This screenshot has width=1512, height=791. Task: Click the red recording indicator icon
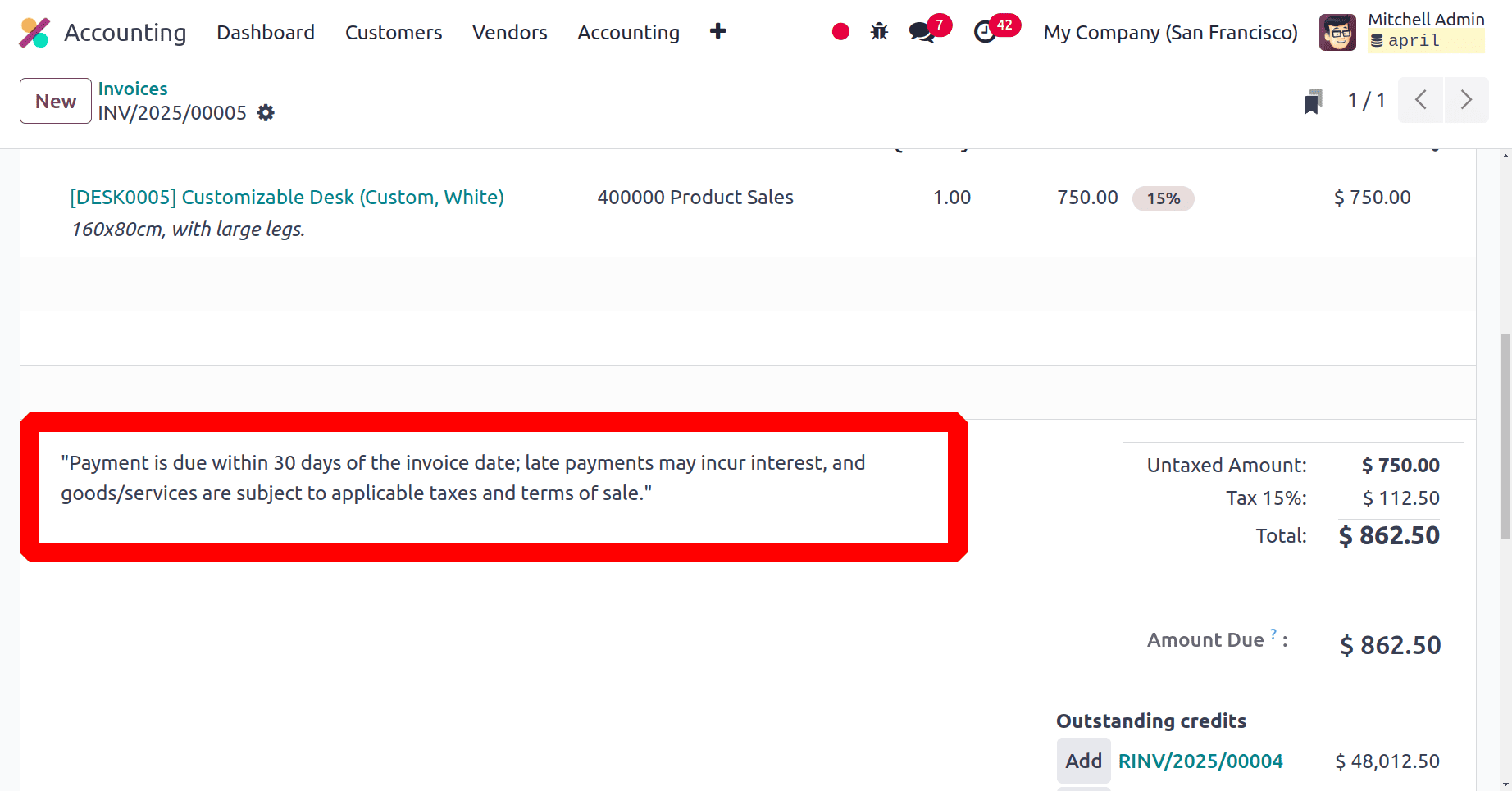coord(840,32)
